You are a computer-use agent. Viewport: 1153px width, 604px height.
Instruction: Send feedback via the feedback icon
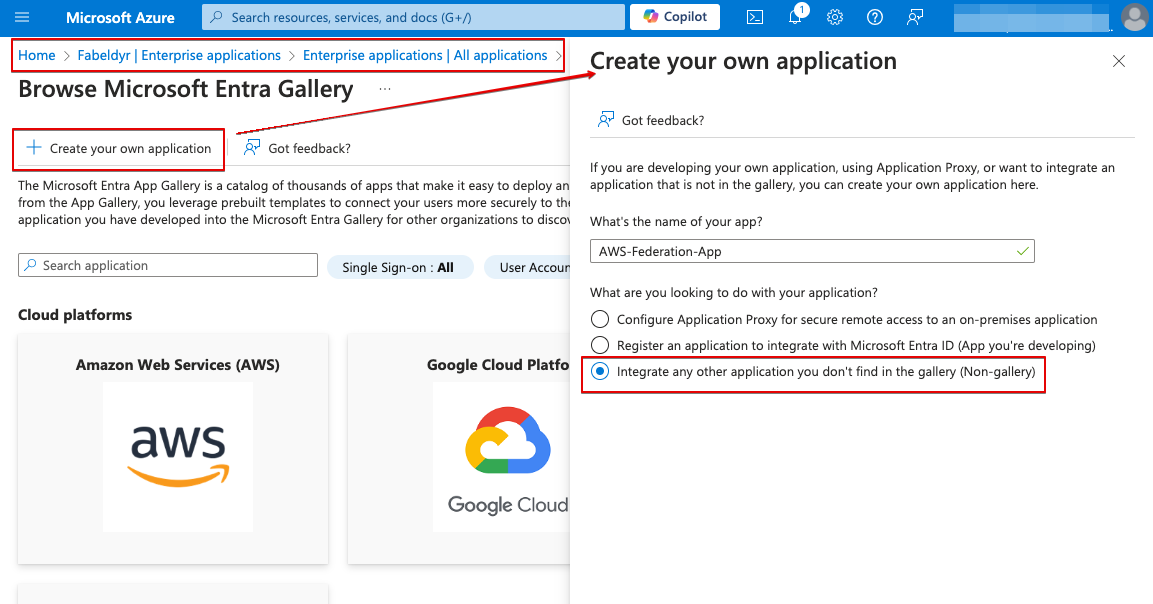(914, 17)
